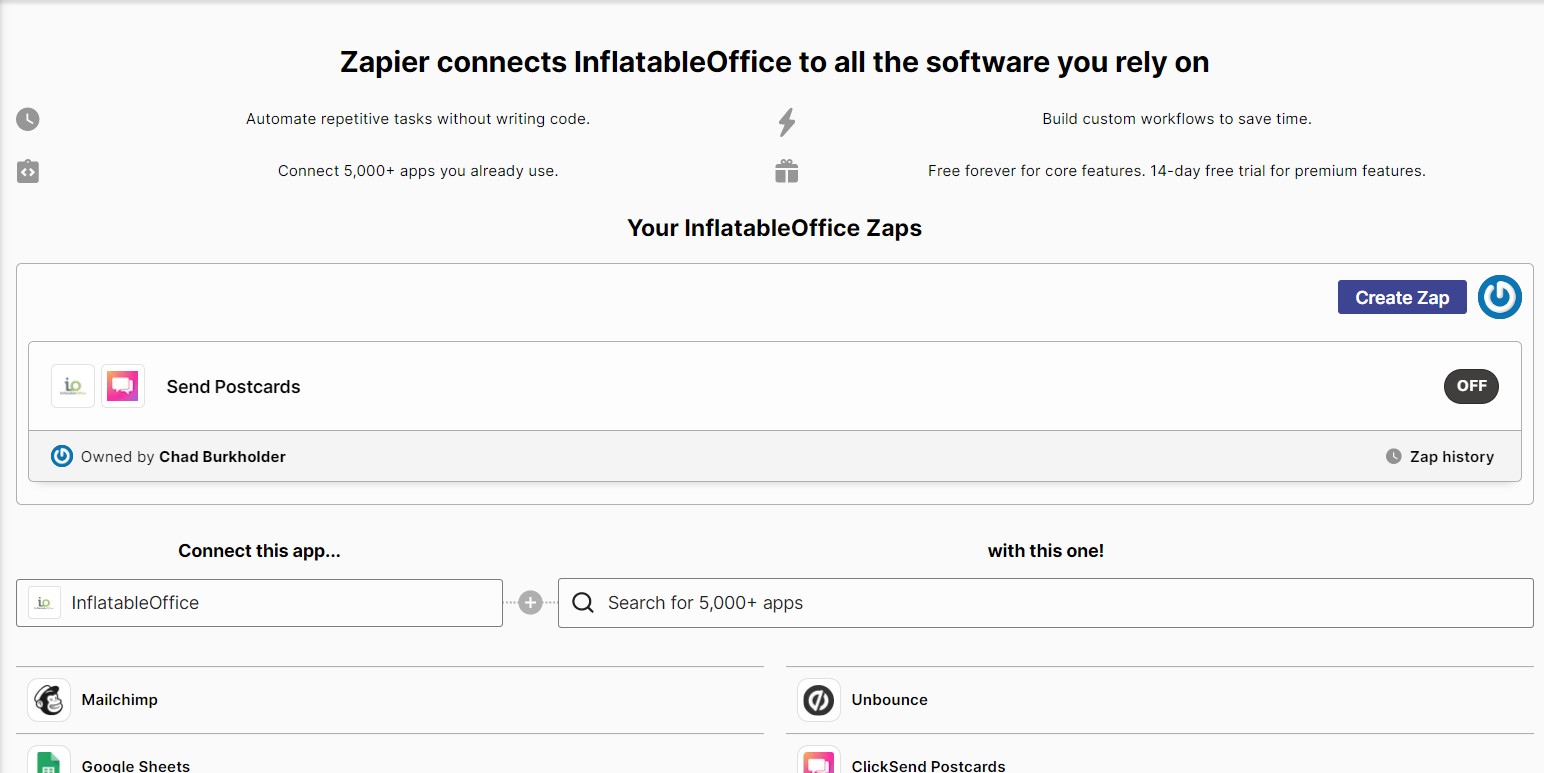Click the clock icon beside Automate repetitive tasks
Screen dimensions: 1544x773
click(28, 119)
